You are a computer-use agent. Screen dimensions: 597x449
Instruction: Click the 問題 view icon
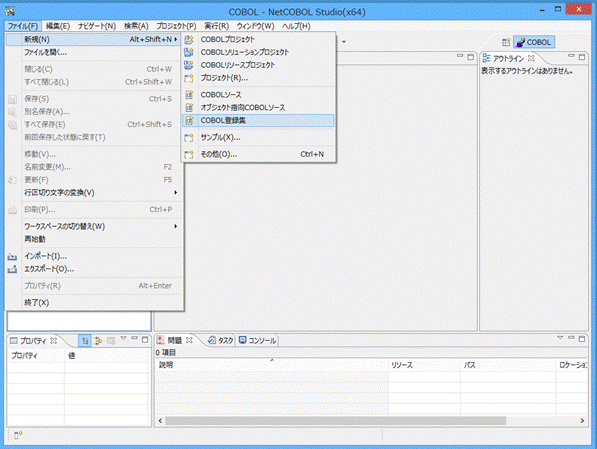[x=161, y=340]
